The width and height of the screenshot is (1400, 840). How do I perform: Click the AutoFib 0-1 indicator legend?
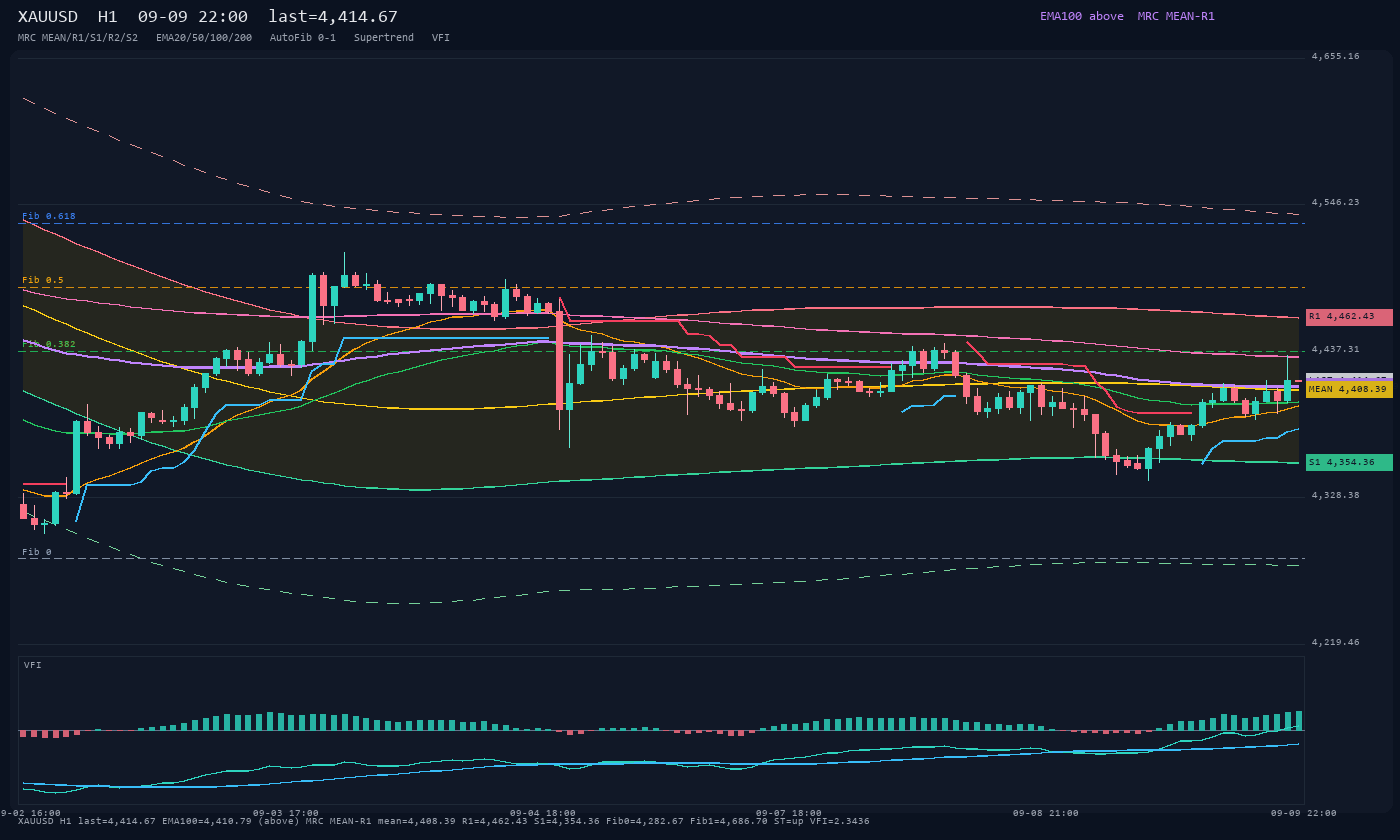303,38
